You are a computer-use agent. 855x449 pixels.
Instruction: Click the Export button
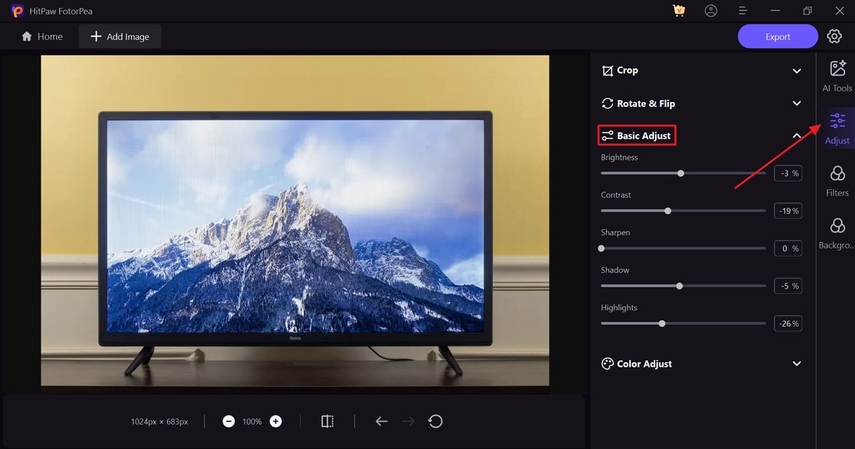[777, 37]
